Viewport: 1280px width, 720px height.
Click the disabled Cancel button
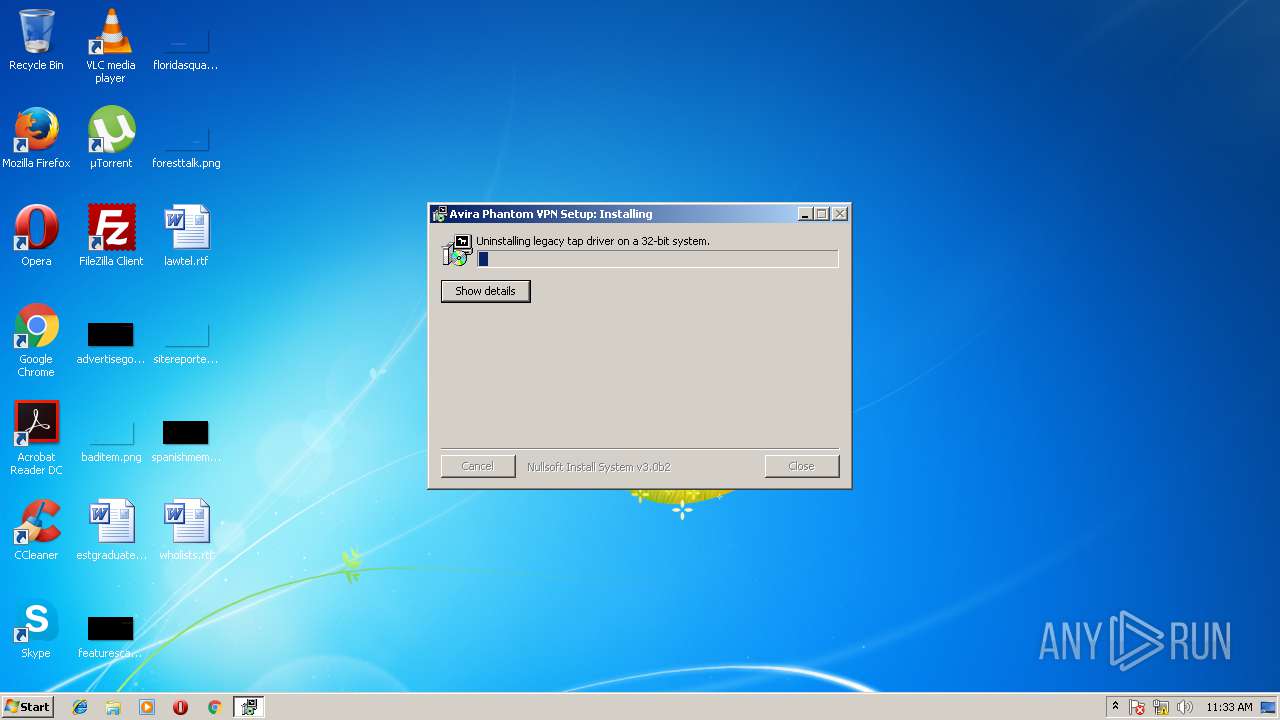point(477,466)
